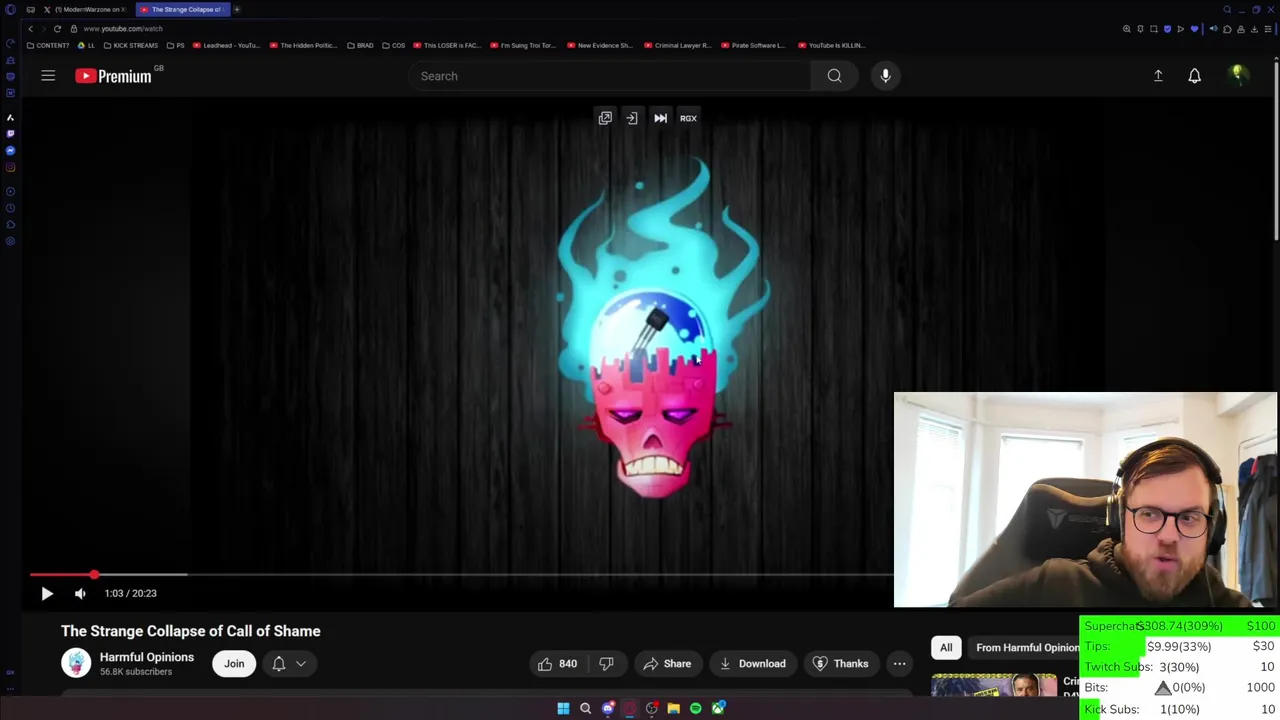The width and height of the screenshot is (1280, 720).
Task: Open Windows taskbar search
Action: click(x=585, y=708)
